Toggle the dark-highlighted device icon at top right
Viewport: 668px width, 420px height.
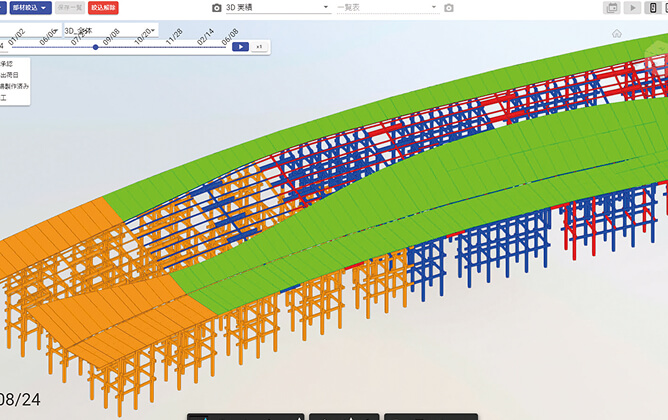click(654, 8)
